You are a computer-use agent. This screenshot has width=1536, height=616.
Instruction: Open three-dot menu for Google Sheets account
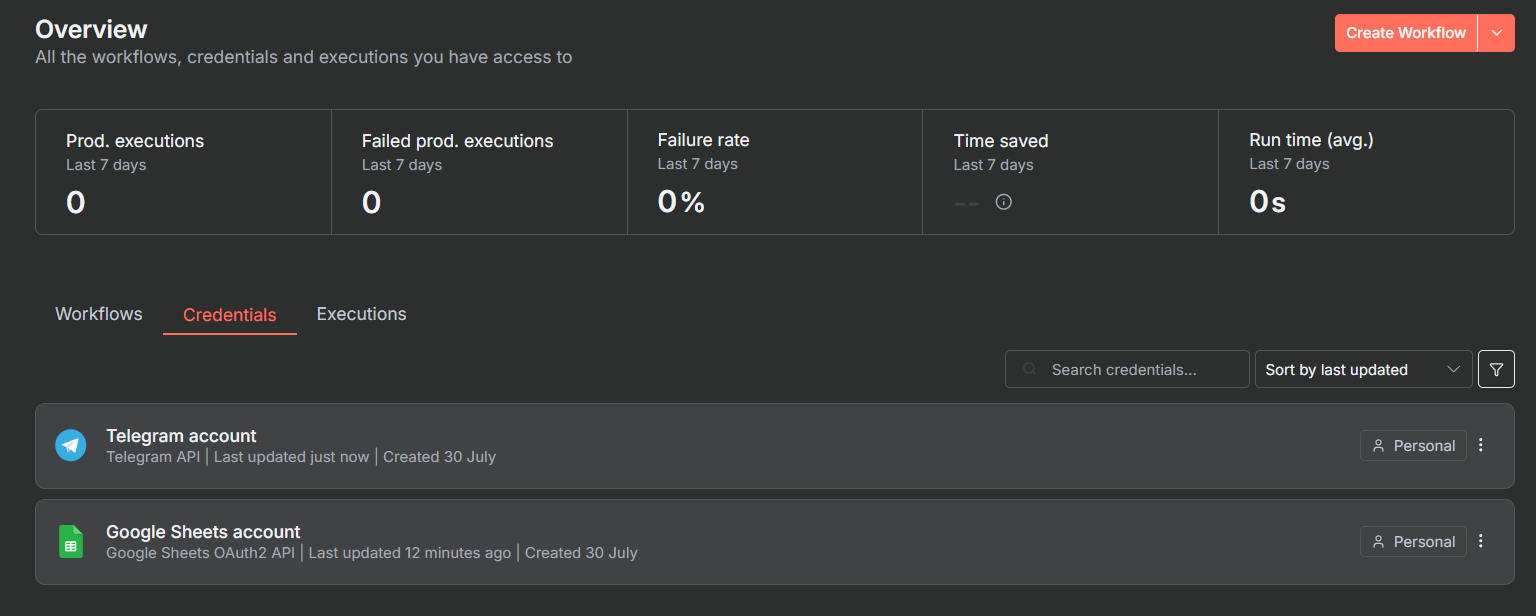pos(1481,541)
